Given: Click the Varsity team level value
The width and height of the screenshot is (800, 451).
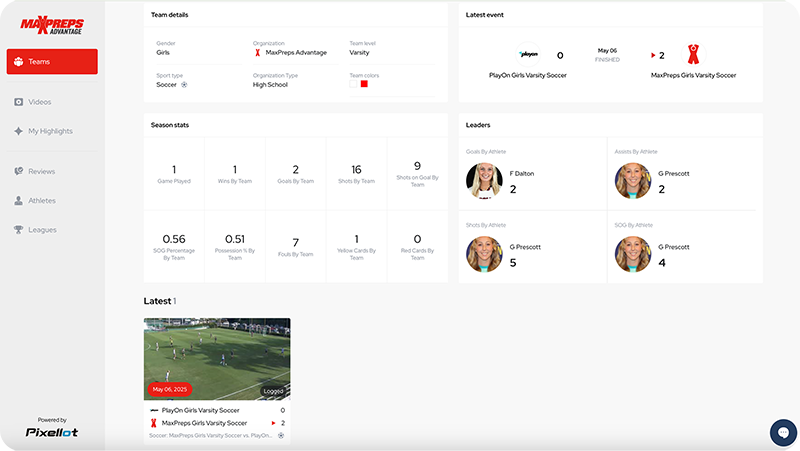Looking at the screenshot, I should [359, 53].
